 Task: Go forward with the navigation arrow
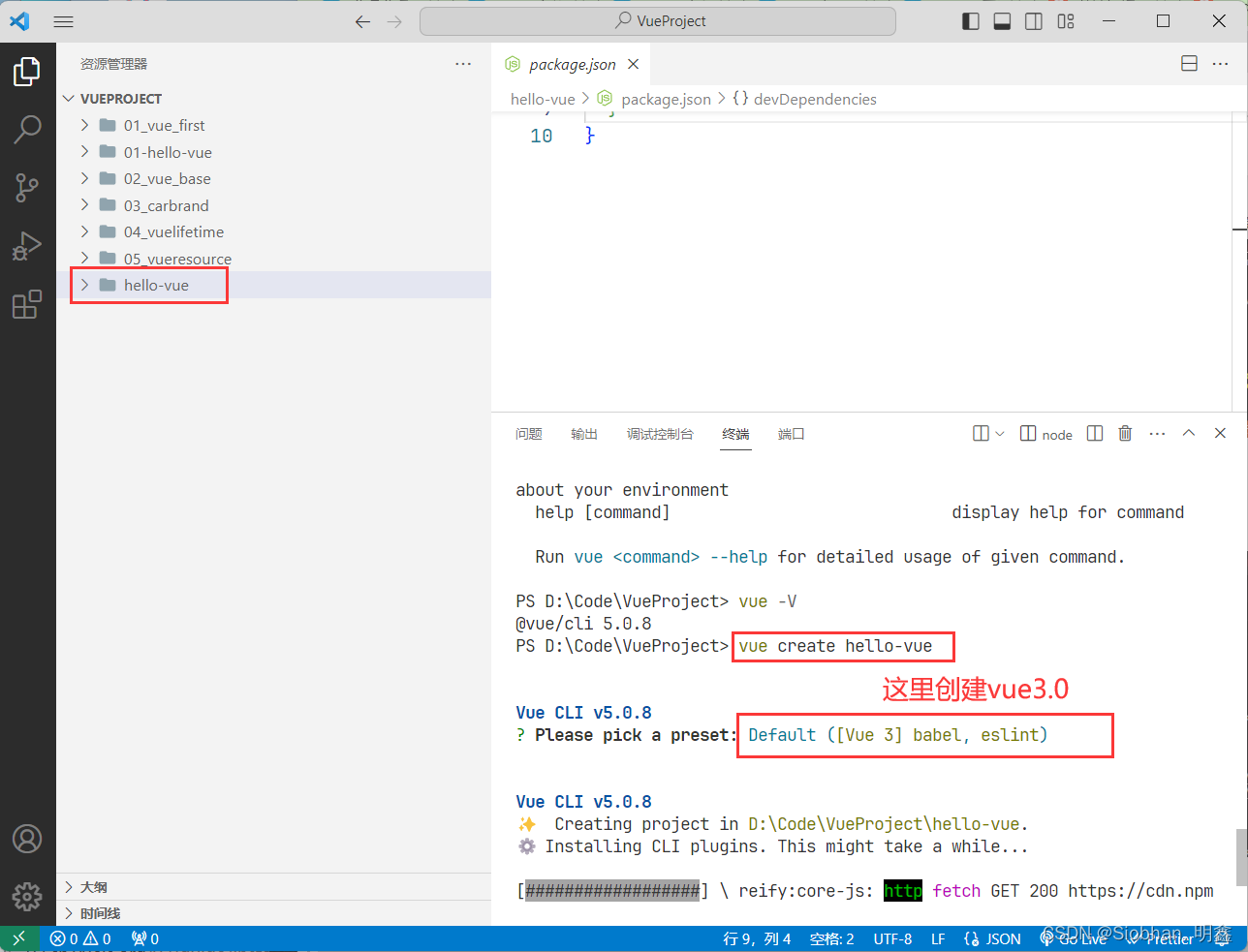tap(394, 21)
